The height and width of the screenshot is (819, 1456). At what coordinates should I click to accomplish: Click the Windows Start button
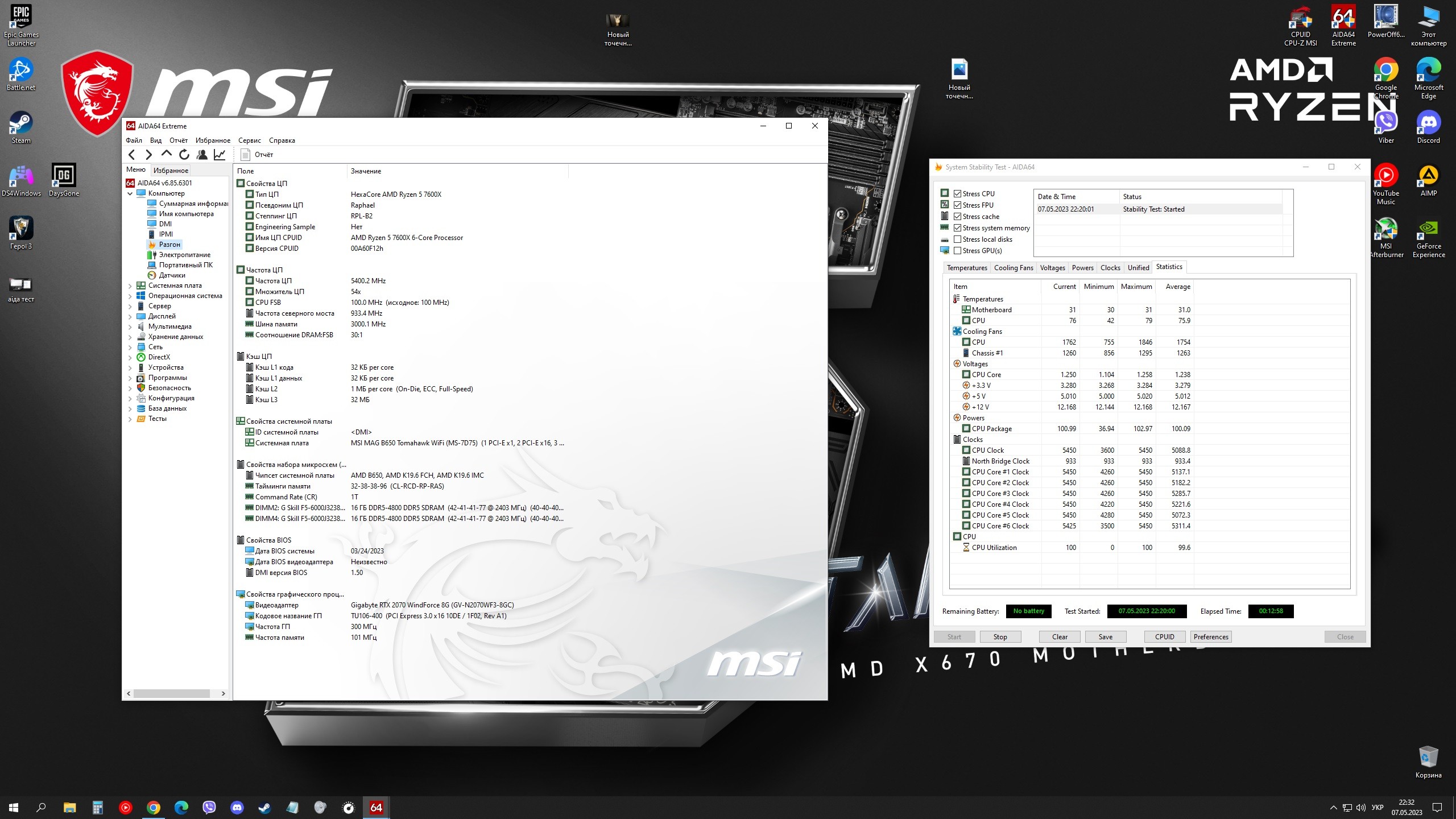[x=14, y=807]
